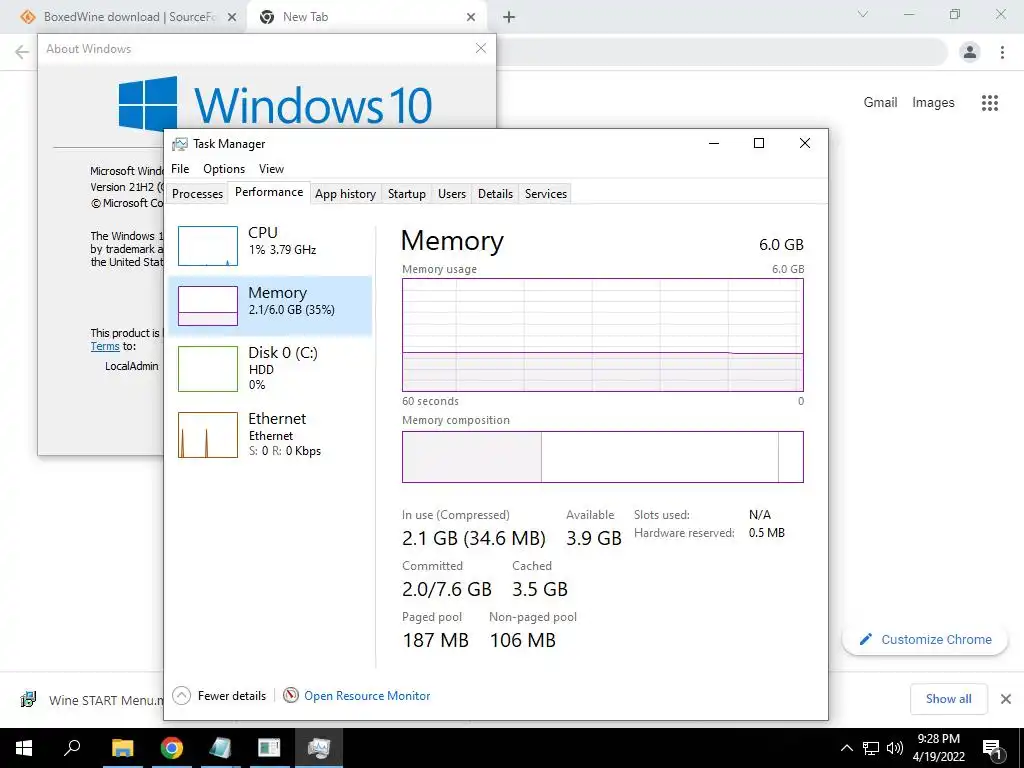Open Task Manager File menu

point(180,168)
